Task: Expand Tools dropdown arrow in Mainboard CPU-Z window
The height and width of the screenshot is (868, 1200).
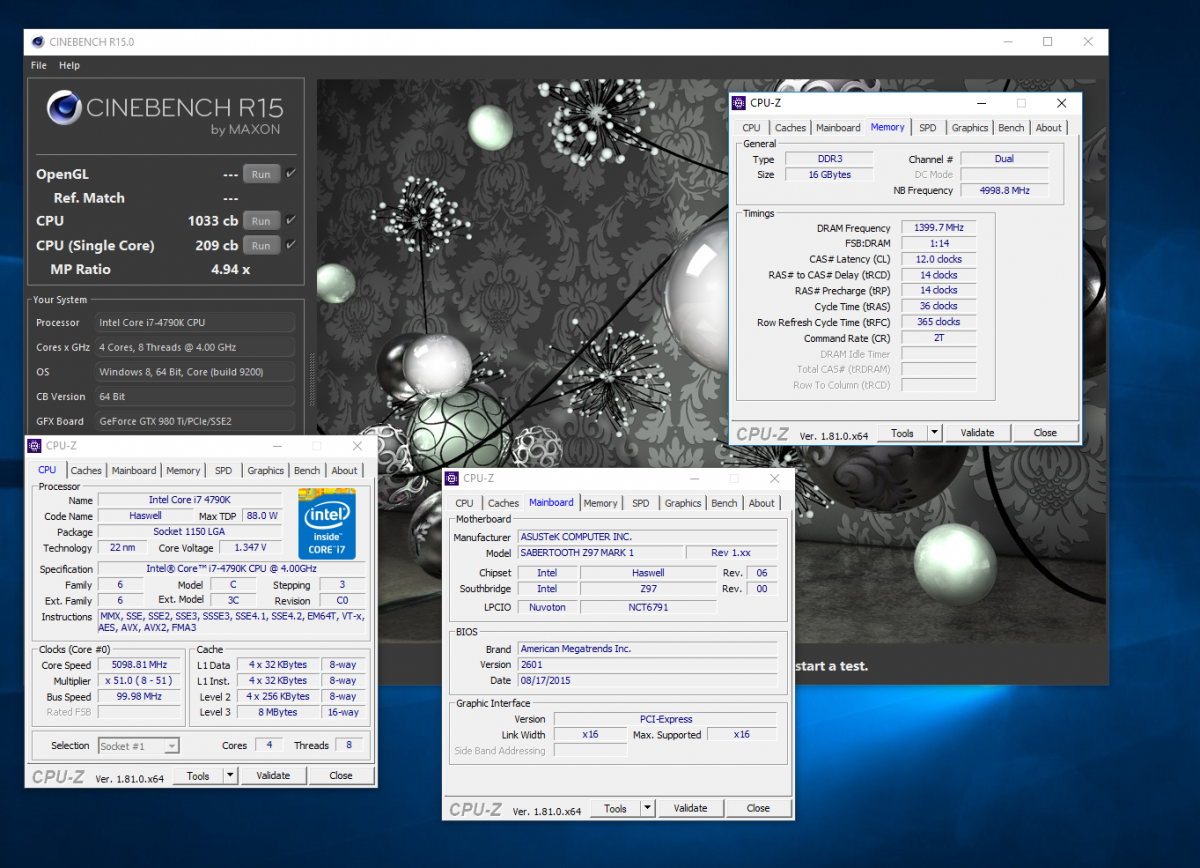Action: (x=647, y=808)
